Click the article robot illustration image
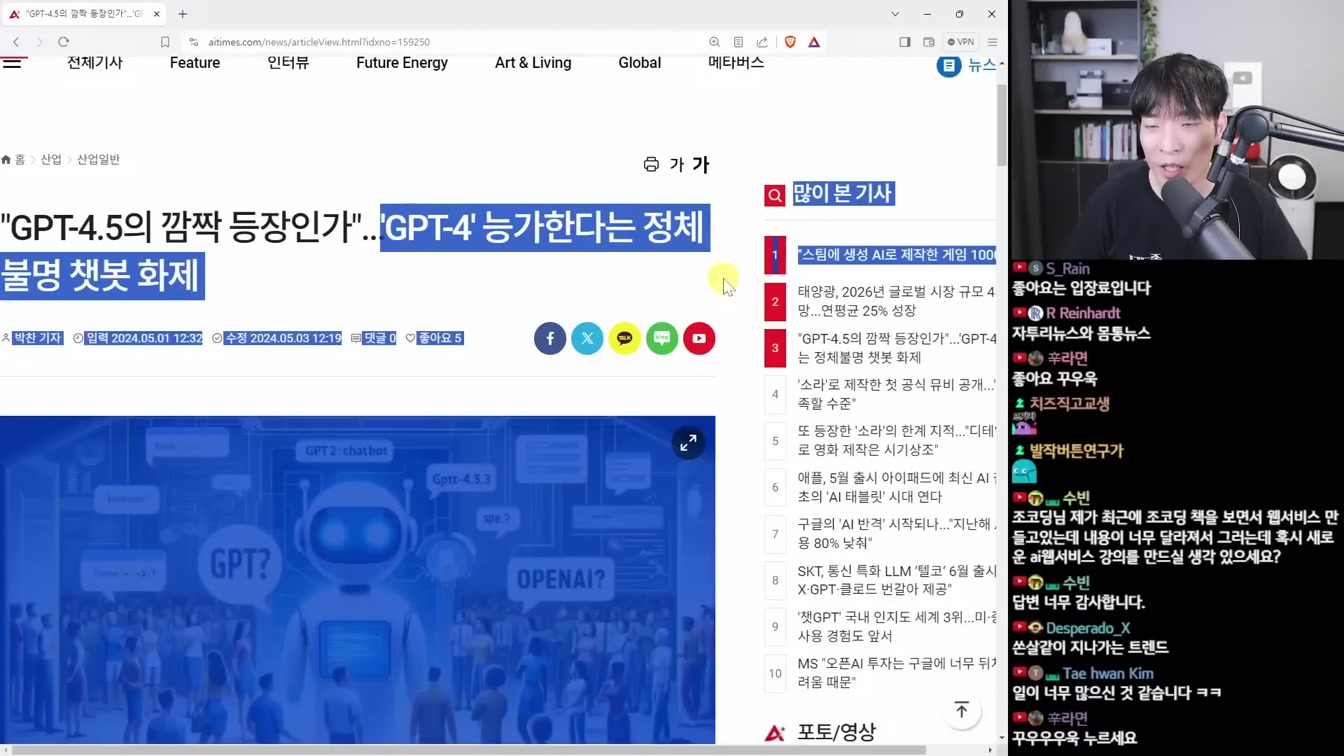The width and height of the screenshot is (1344, 756). tap(357, 580)
